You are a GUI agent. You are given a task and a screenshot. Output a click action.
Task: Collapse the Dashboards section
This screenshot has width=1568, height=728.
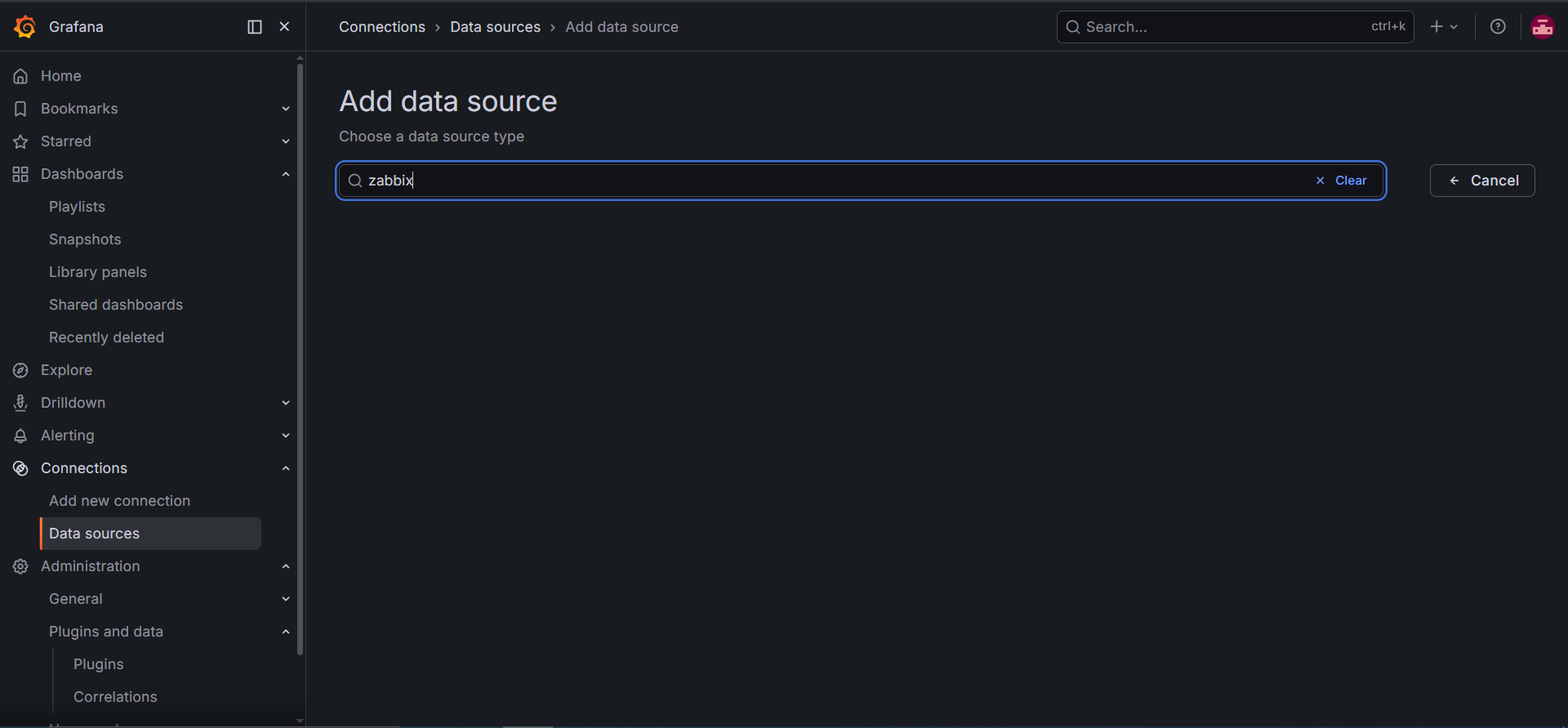[x=286, y=174]
